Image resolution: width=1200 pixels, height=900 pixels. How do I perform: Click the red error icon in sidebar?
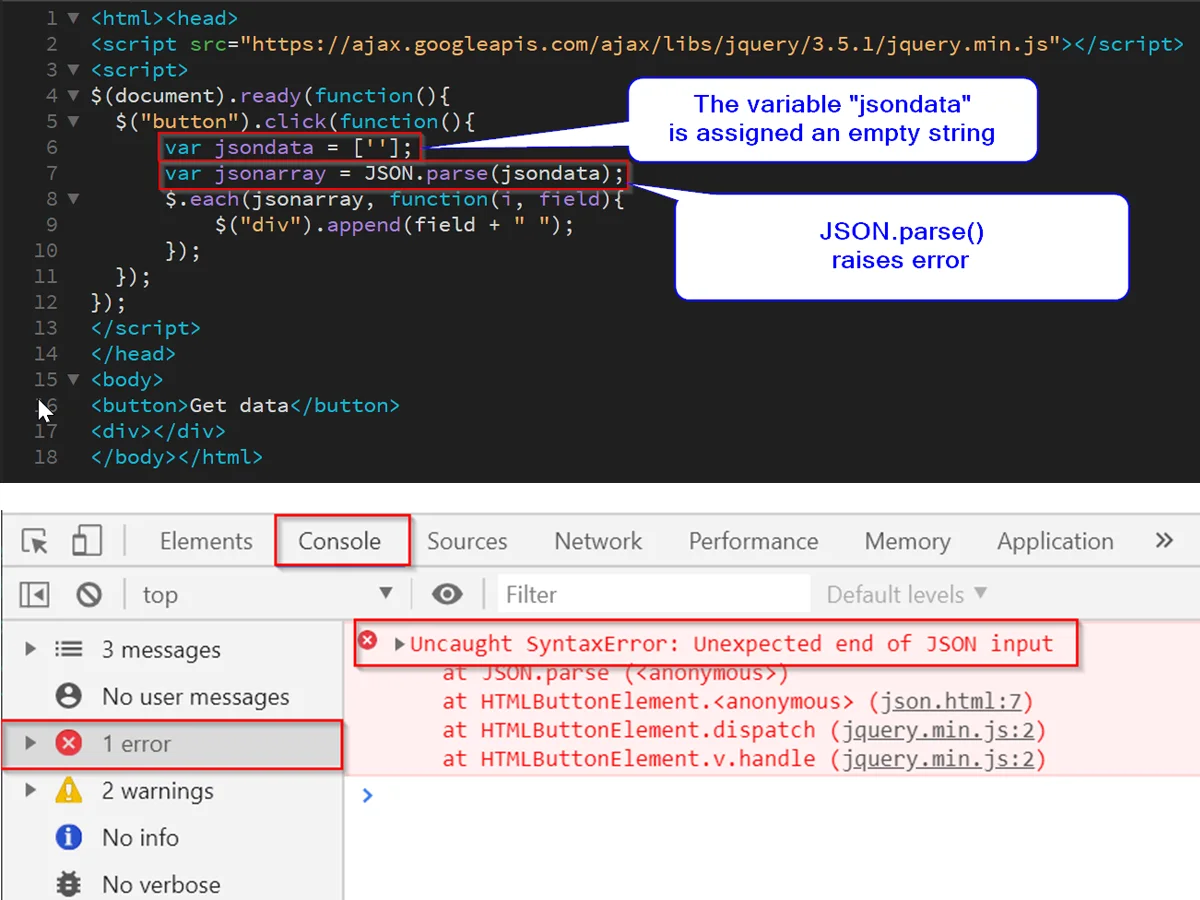68,743
